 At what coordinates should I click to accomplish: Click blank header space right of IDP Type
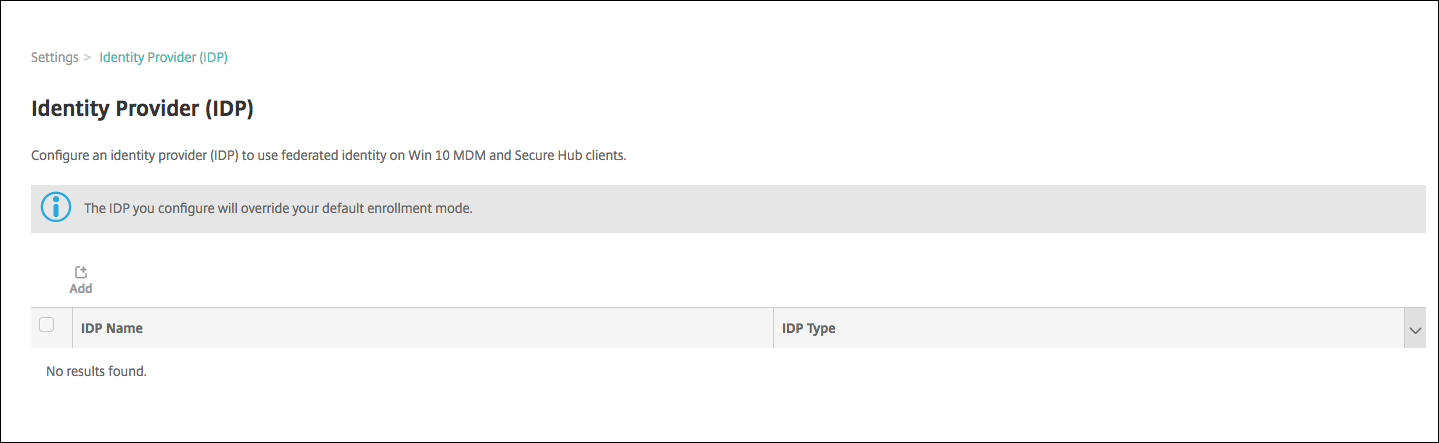click(x=1100, y=328)
